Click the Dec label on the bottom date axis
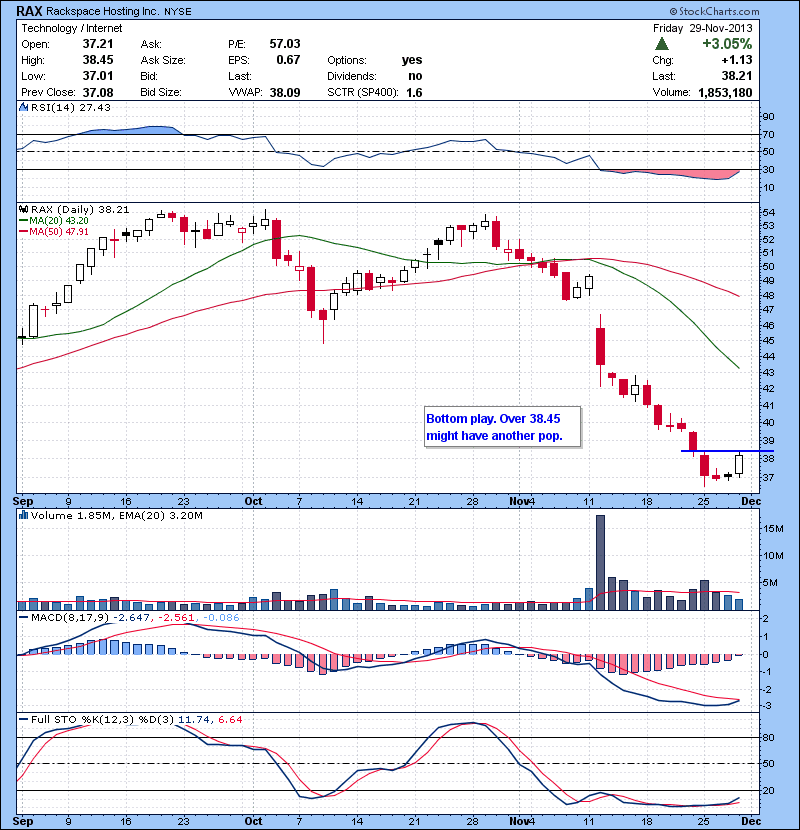 click(x=751, y=821)
